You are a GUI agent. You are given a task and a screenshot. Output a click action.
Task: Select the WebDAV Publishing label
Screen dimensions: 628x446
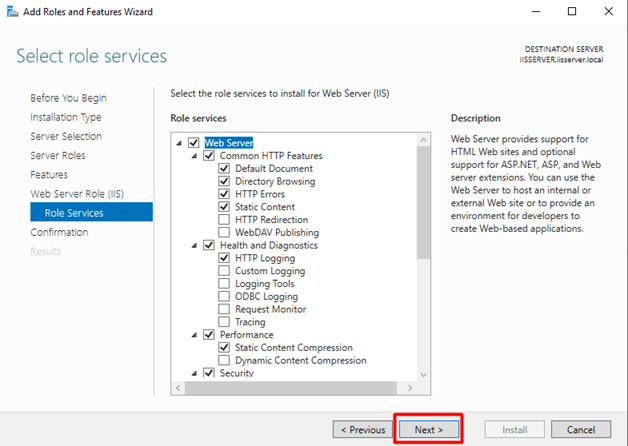pyautogui.click(x=277, y=233)
